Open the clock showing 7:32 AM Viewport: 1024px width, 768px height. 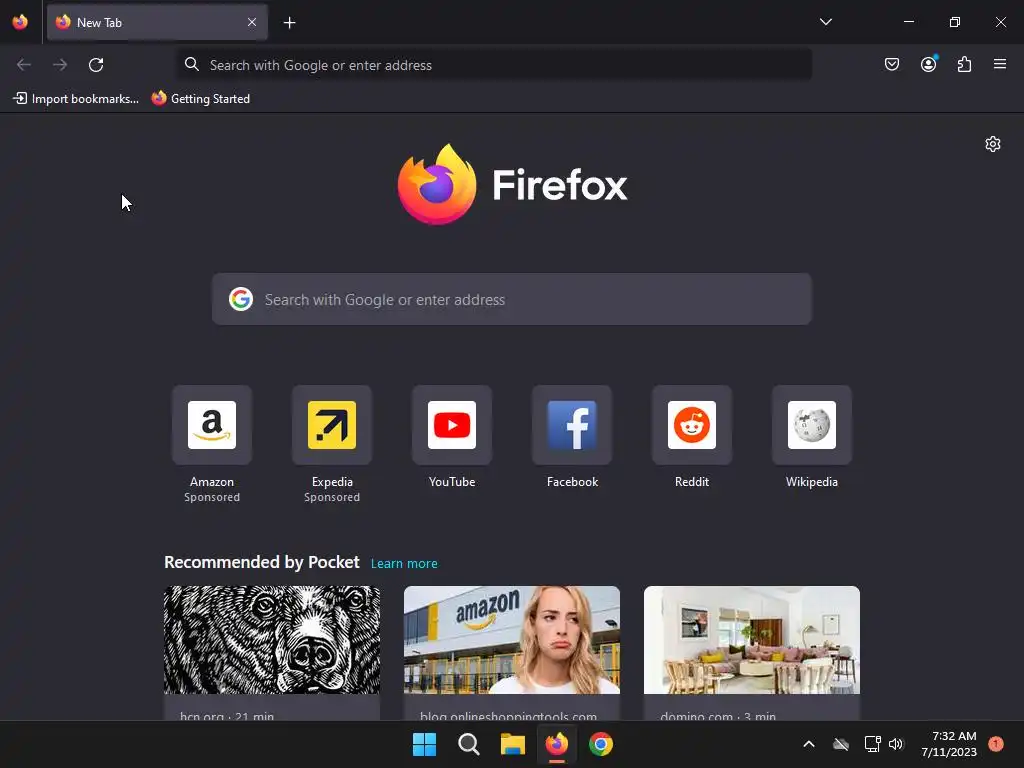(949, 744)
